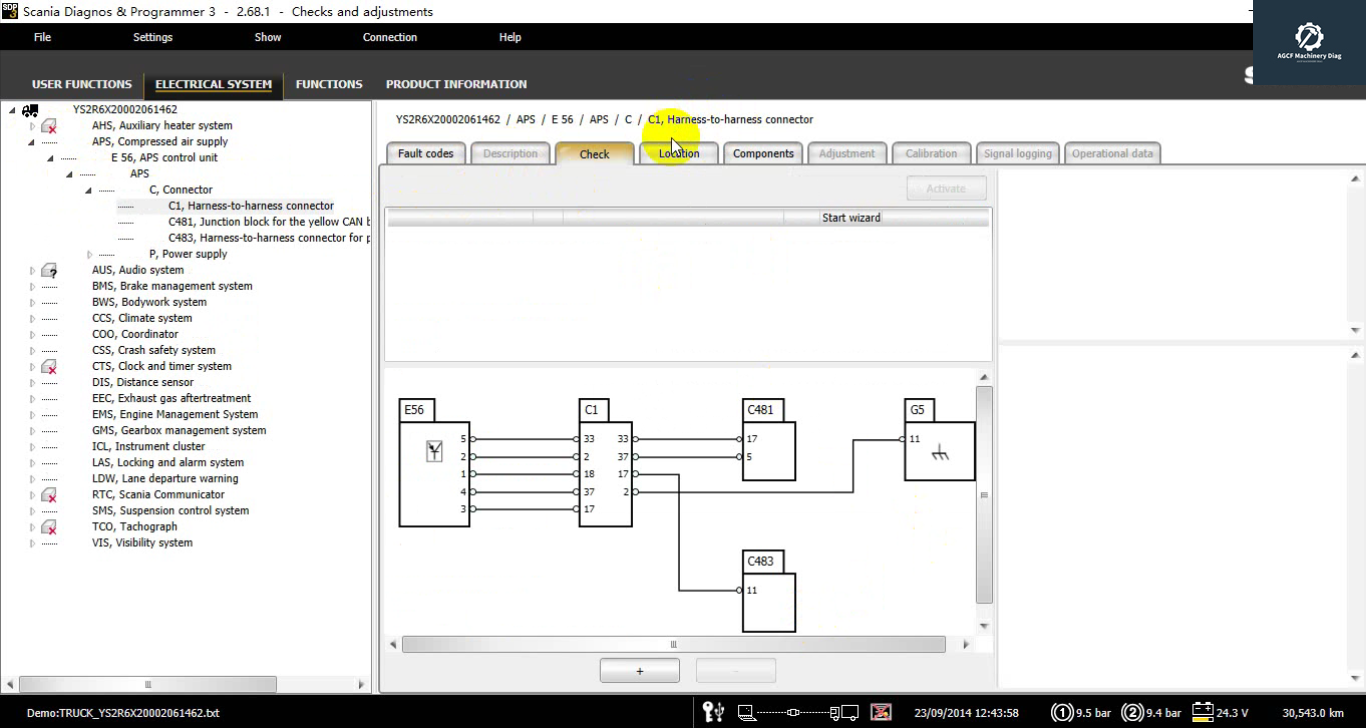Viewport: 1366px width, 728px height.
Task: Click the TCO Tachograph error icon
Action: click(48, 527)
